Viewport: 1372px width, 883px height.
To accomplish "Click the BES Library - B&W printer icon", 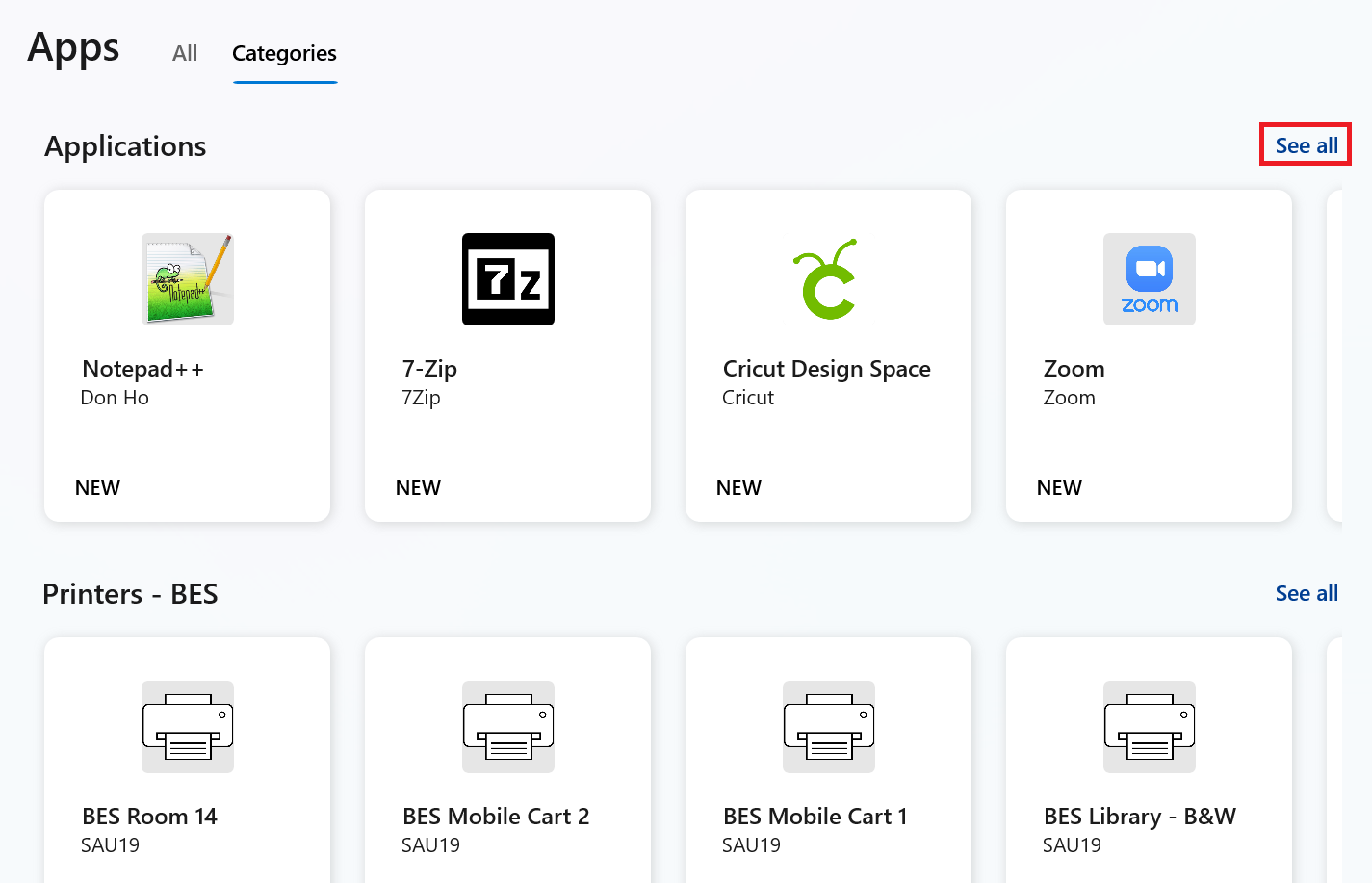I will point(1150,727).
